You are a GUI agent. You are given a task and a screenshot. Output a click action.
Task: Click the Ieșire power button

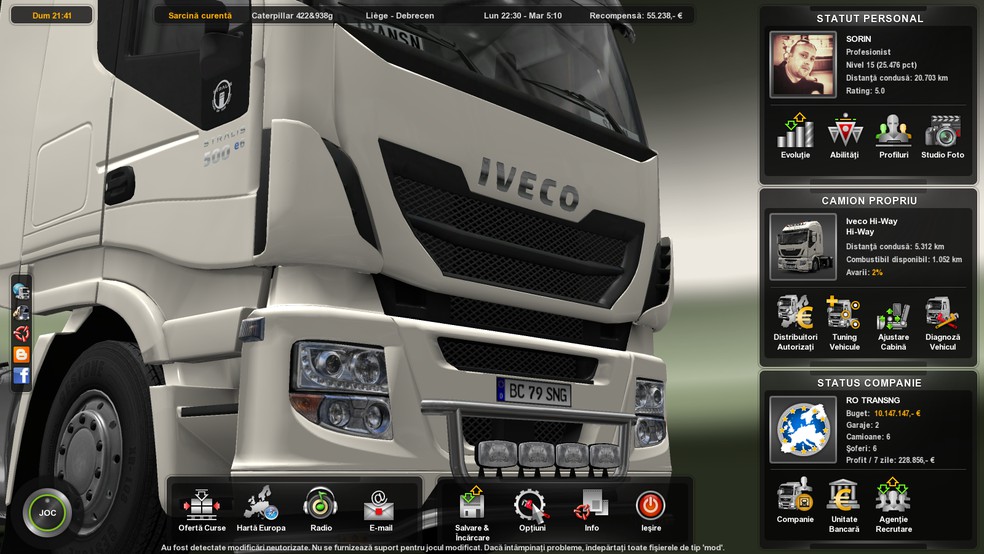point(650,506)
